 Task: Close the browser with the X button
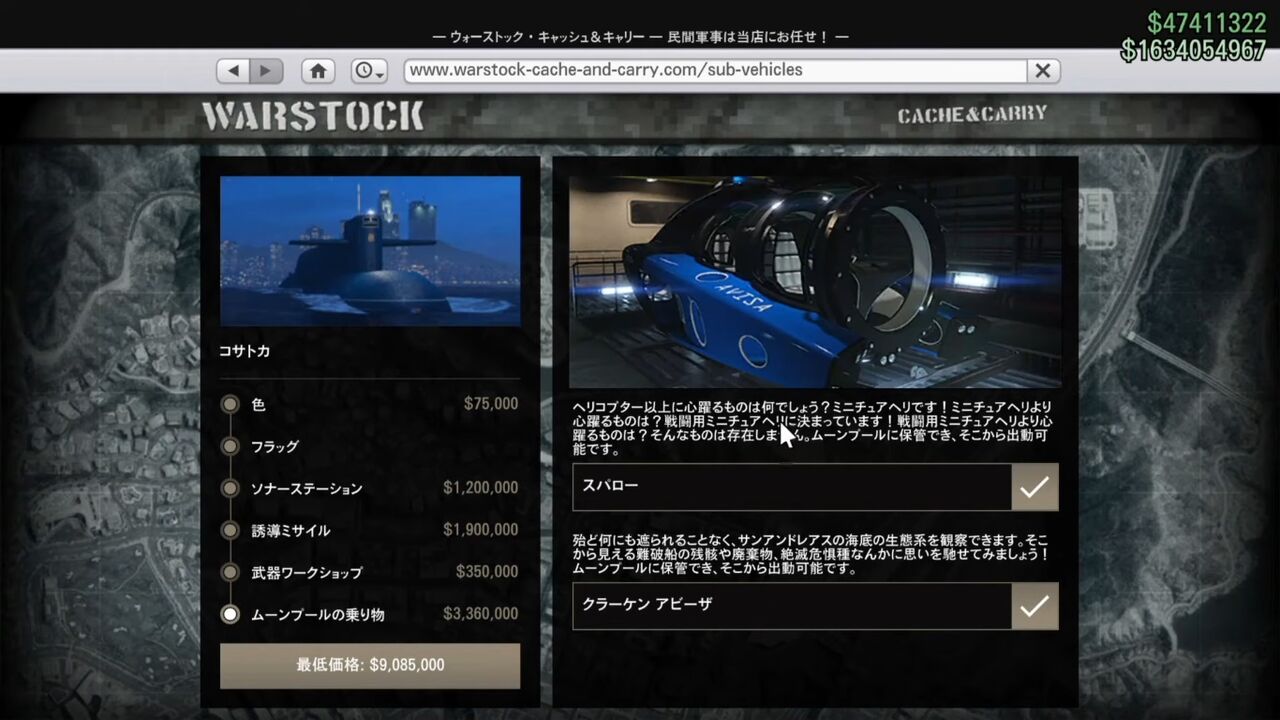(1043, 71)
